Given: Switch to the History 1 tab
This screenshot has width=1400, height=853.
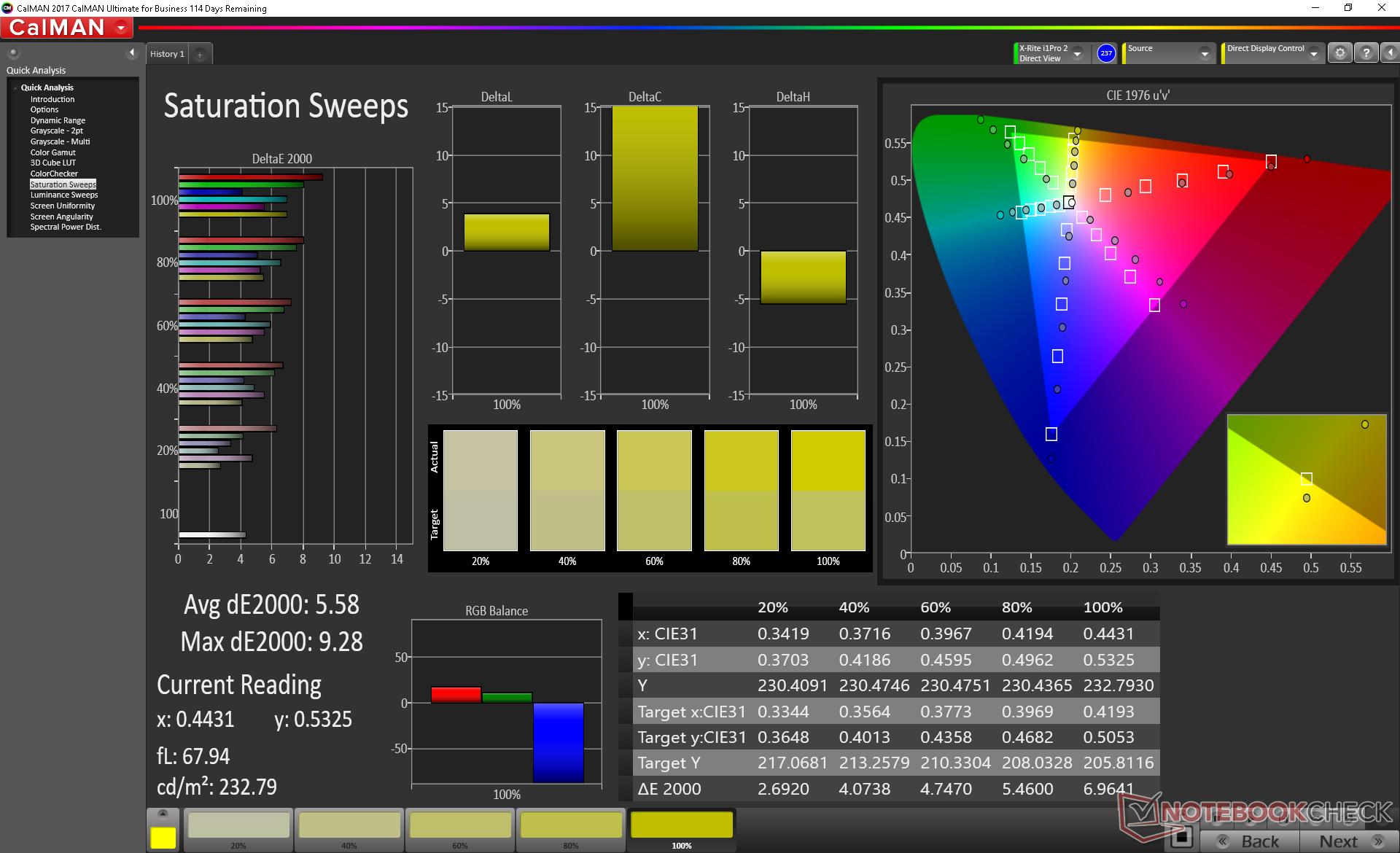Looking at the screenshot, I should coord(167,55).
